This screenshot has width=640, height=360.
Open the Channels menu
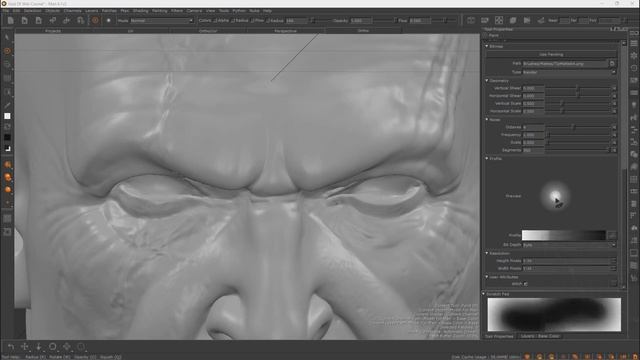[72, 11]
